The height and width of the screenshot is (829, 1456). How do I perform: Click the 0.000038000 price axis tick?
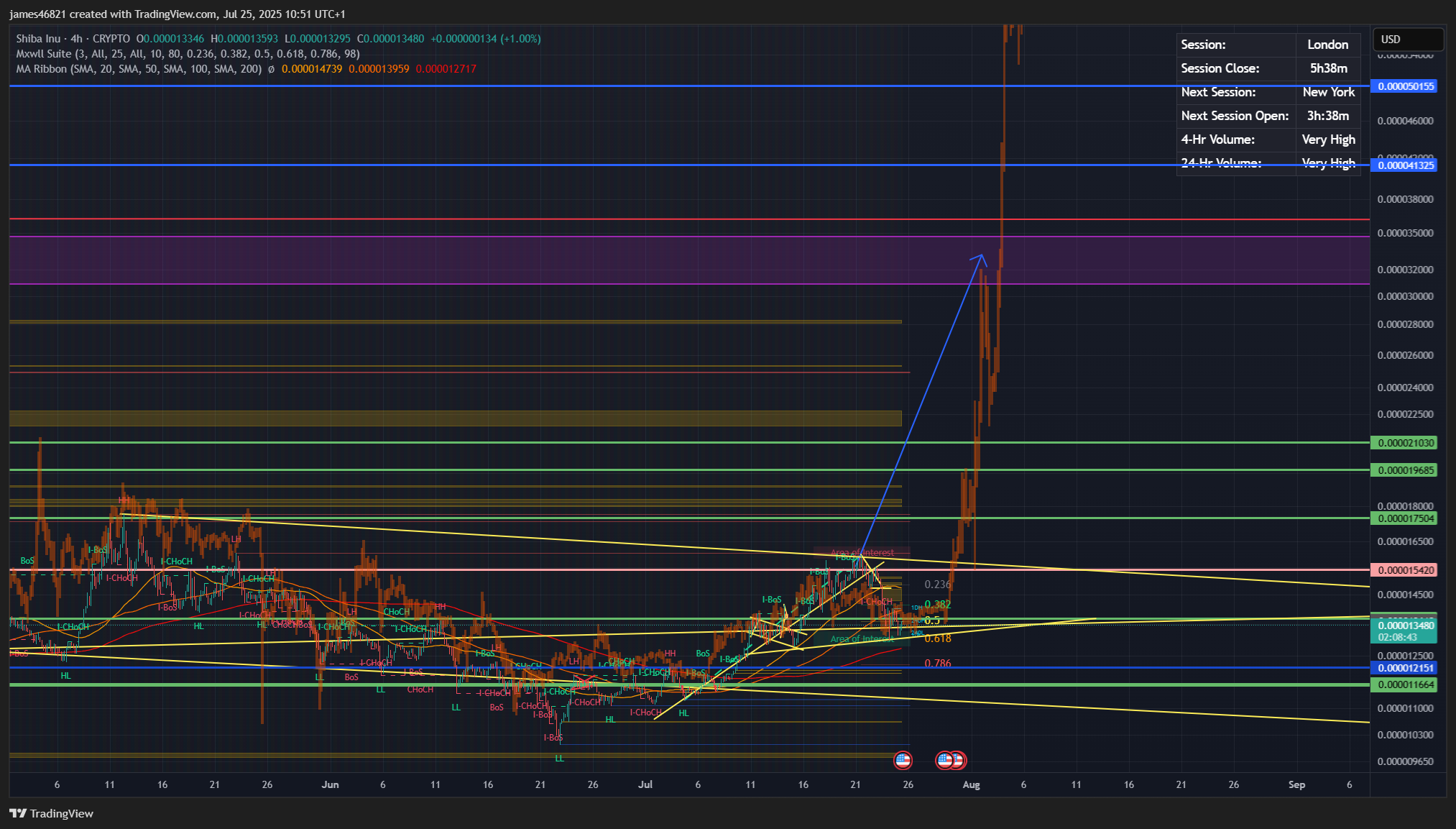1405,199
